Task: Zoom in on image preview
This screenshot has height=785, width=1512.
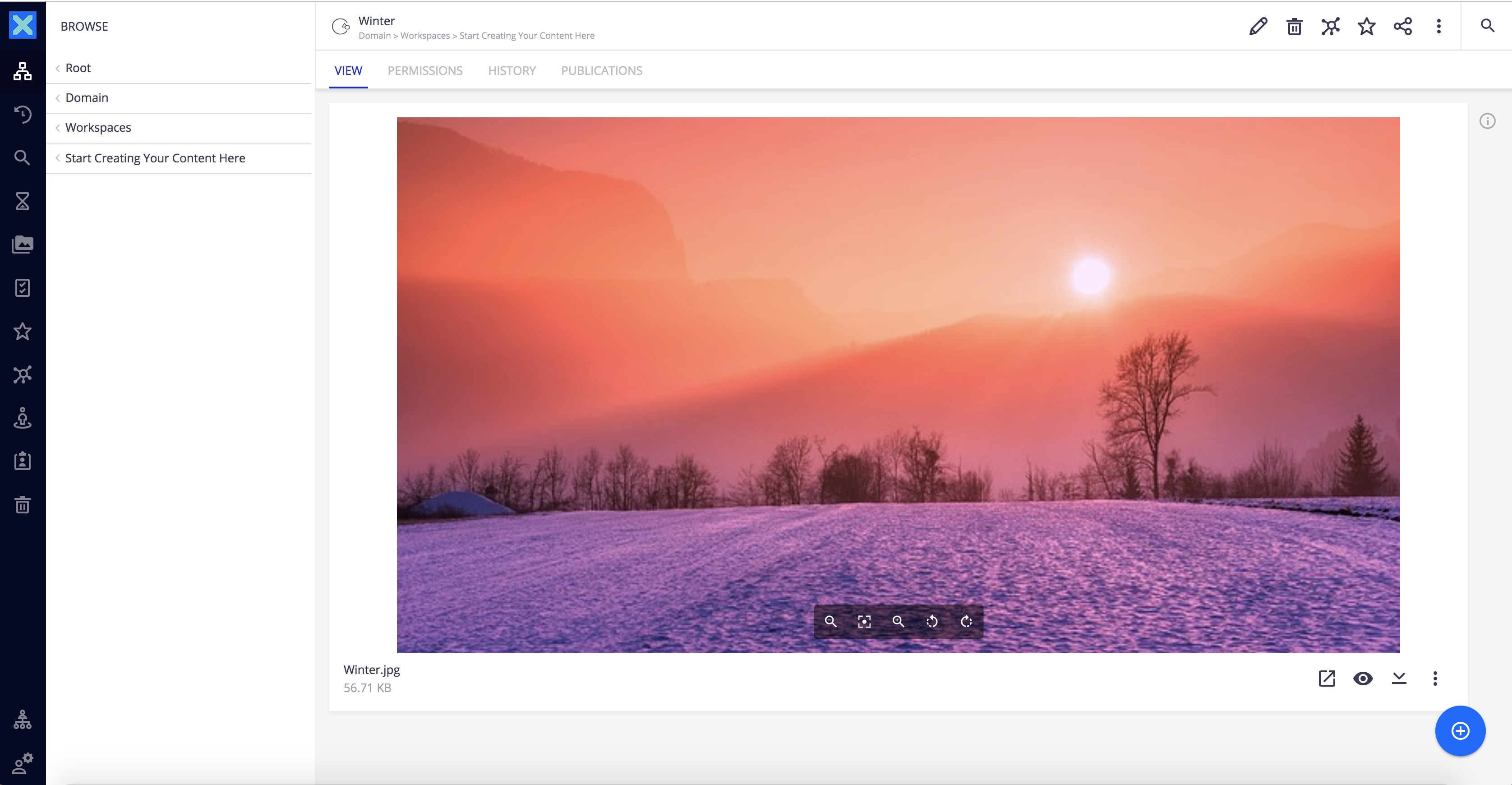Action: tap(899, 621)
